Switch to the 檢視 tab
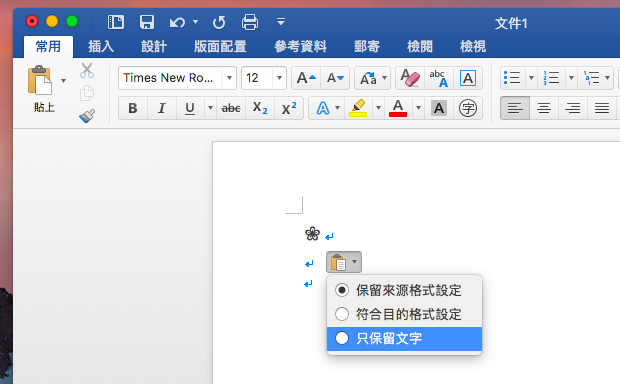 click(473, 47)
